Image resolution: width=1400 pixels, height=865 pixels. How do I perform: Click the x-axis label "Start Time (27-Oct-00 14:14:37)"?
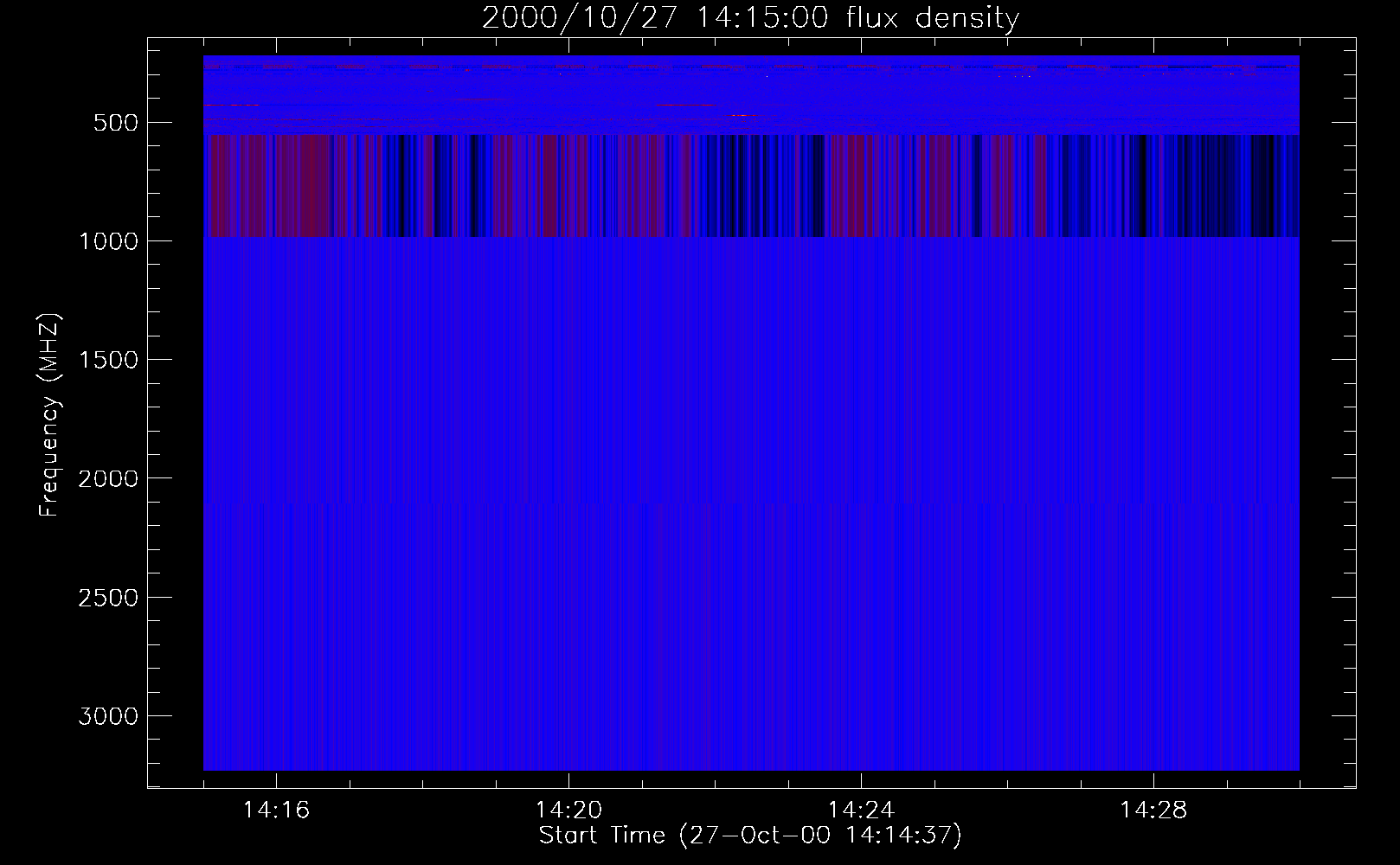(750, 836)
